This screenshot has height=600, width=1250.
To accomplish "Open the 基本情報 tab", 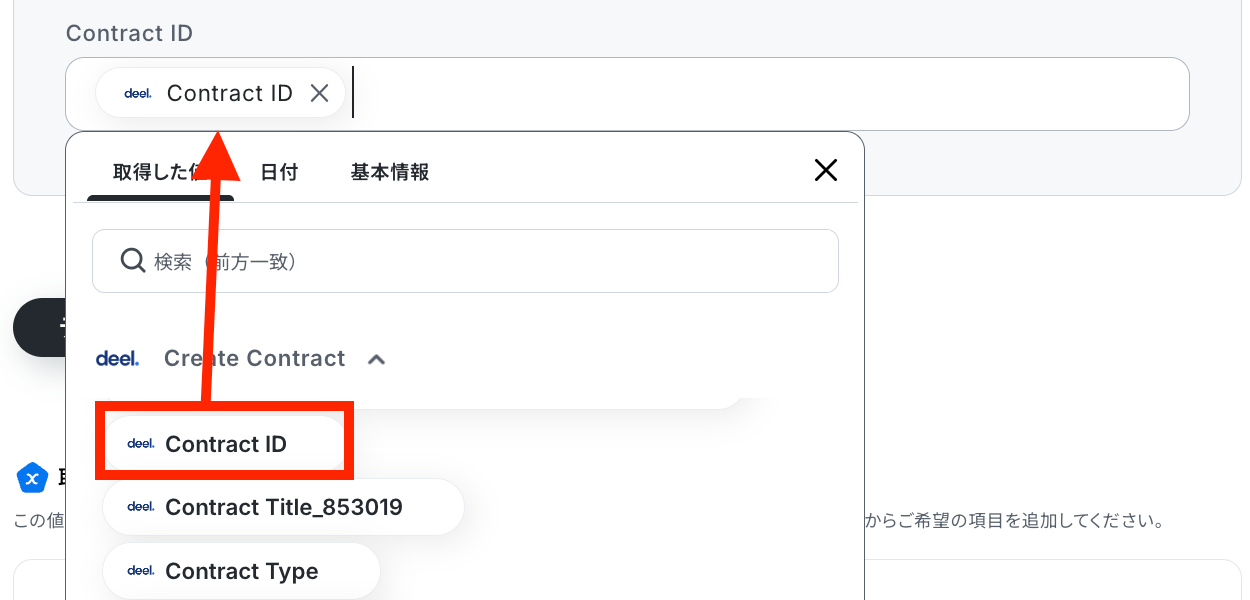I will pyautogui.click(x=390, y=172).
